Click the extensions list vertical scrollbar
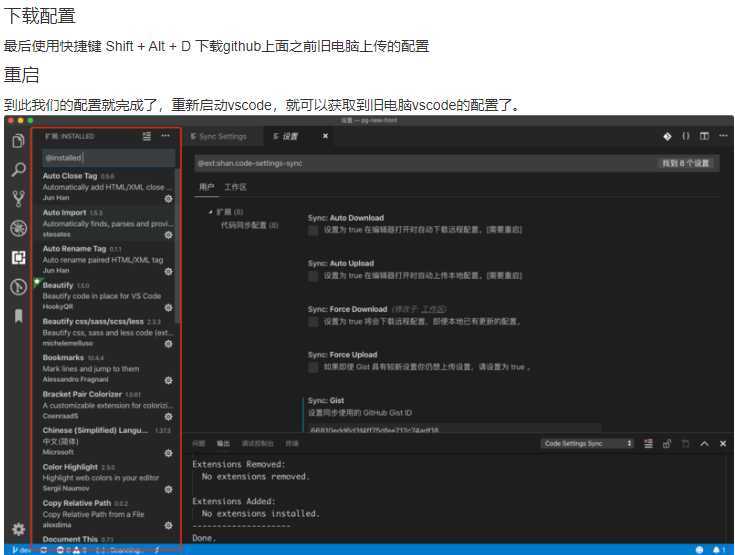 pos(177,246)
